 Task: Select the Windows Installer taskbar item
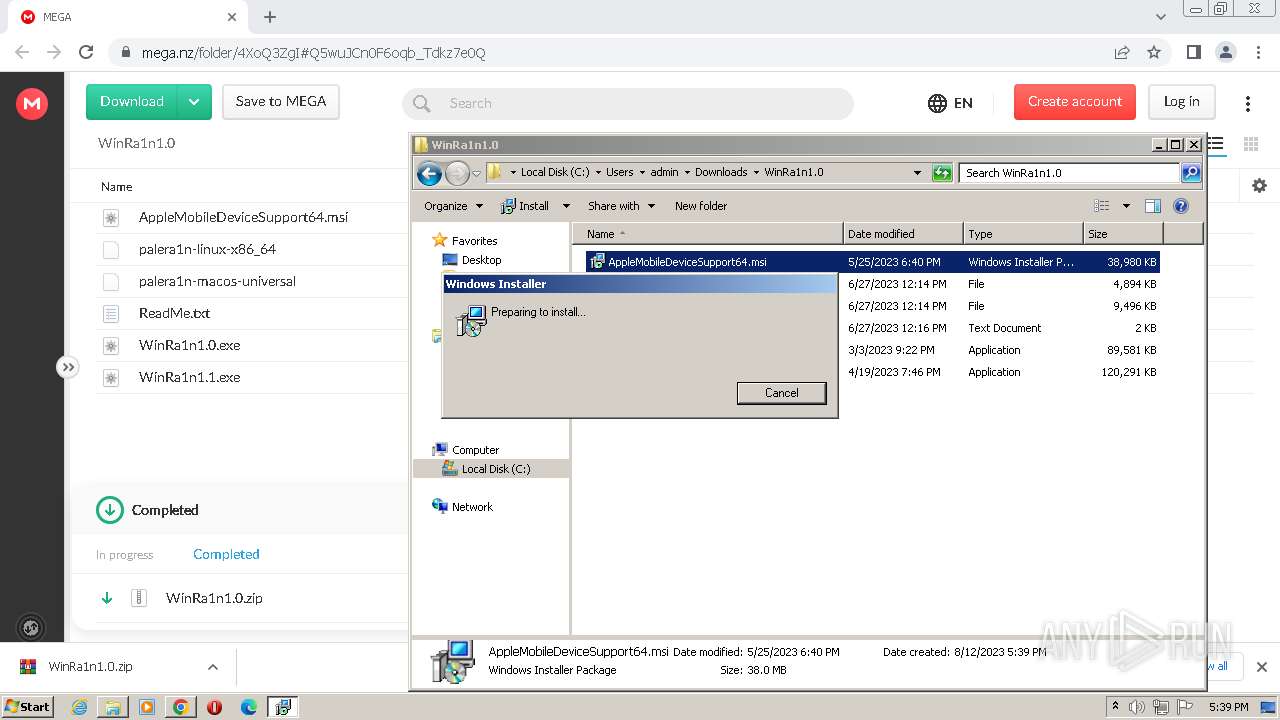283,707
